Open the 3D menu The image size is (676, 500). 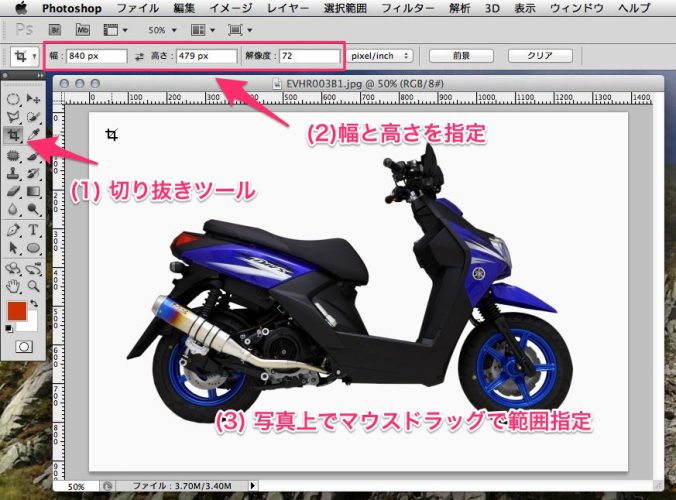[x=492, y=8]
